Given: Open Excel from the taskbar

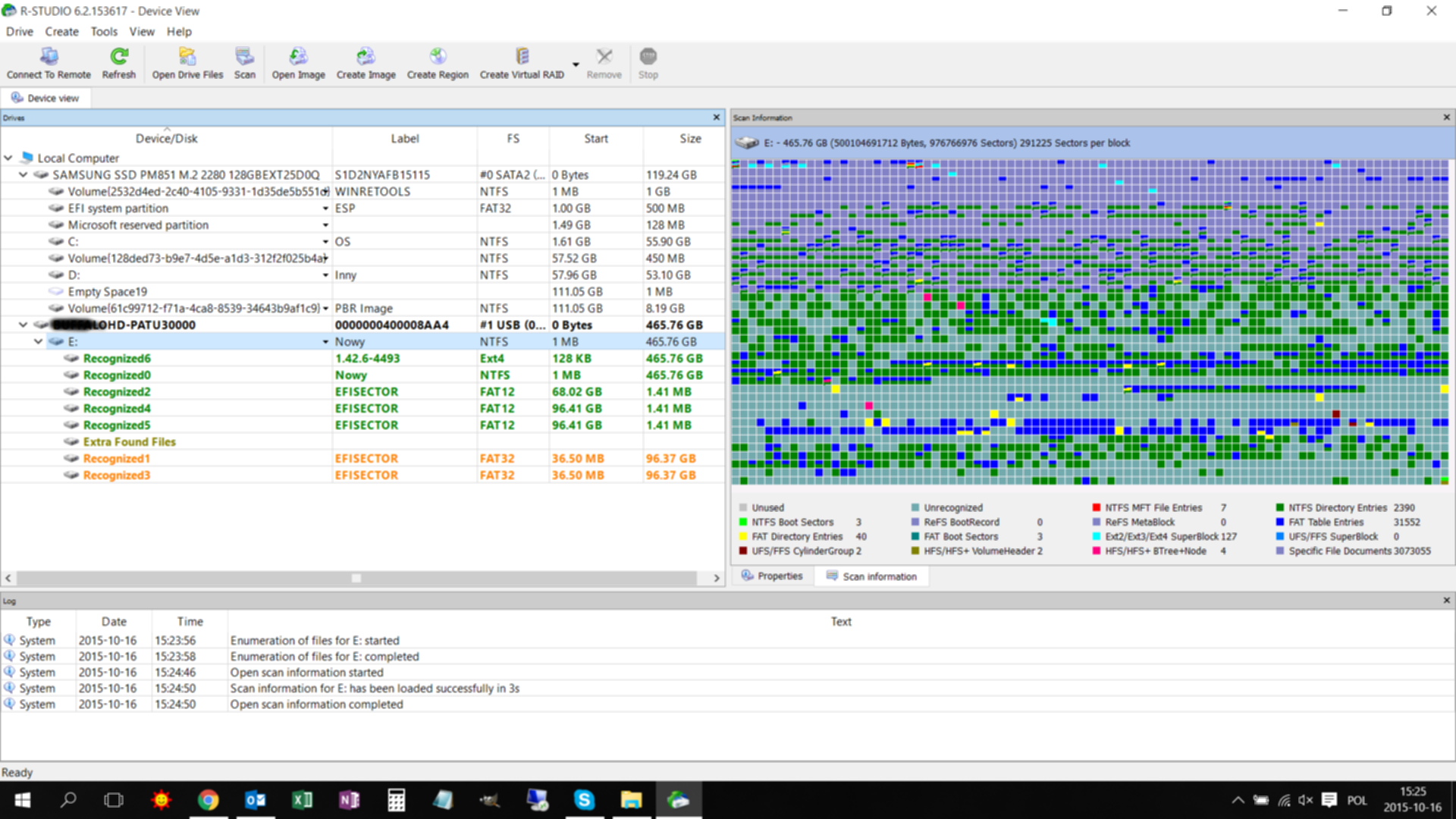Looking at the screenshot, I should (x=302, y=800).
